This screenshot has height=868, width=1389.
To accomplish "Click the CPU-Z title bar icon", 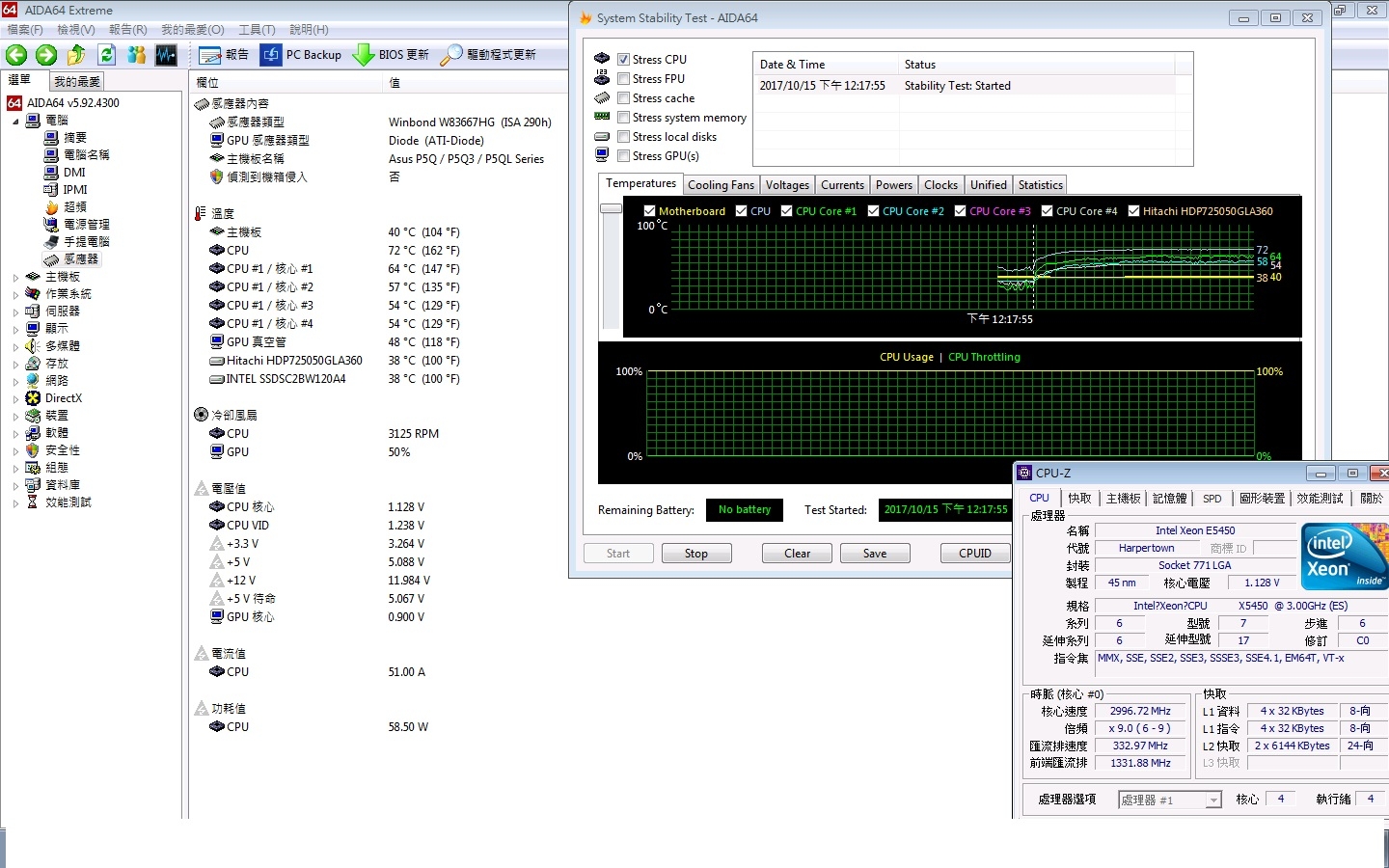I will pyautogui.click(x=1024, y=473).
